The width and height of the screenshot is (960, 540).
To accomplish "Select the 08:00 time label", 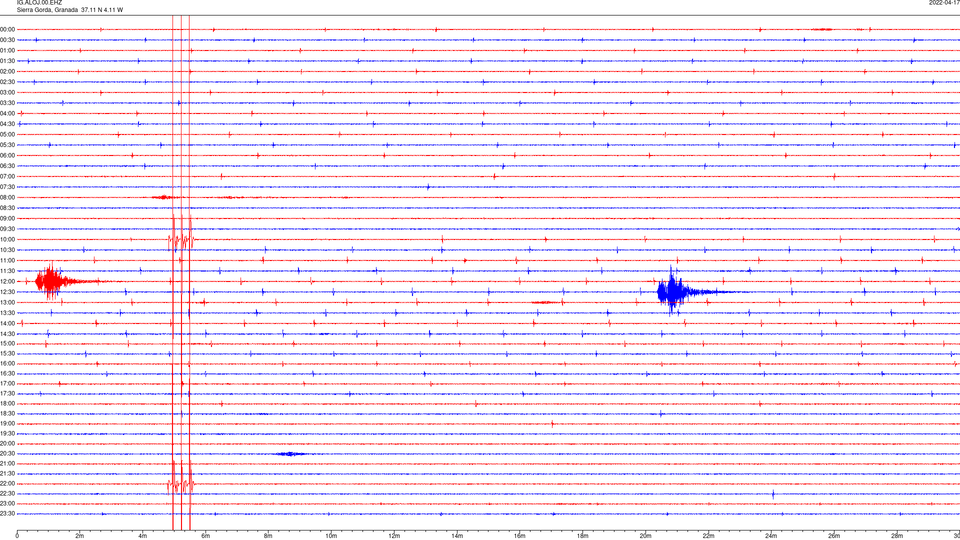I will coord(7,197).
